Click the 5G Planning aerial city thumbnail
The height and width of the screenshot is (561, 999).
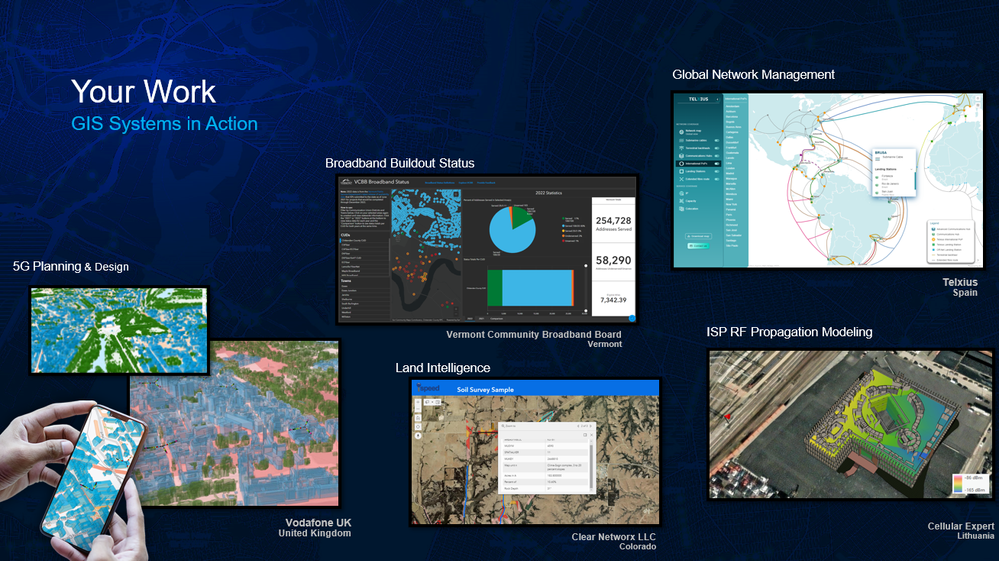pos(119,330)
